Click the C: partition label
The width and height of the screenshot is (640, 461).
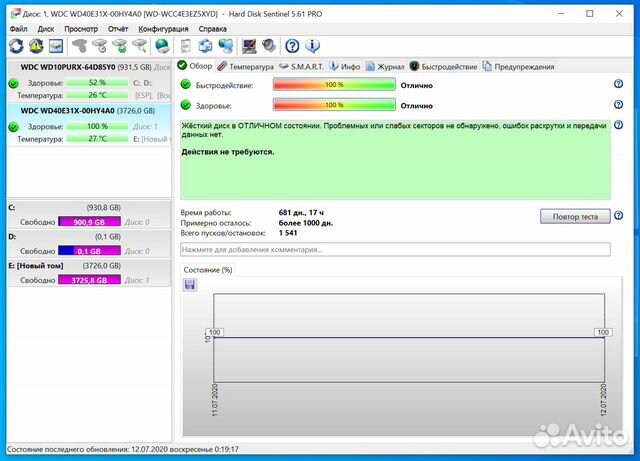[x=12, y=207]
